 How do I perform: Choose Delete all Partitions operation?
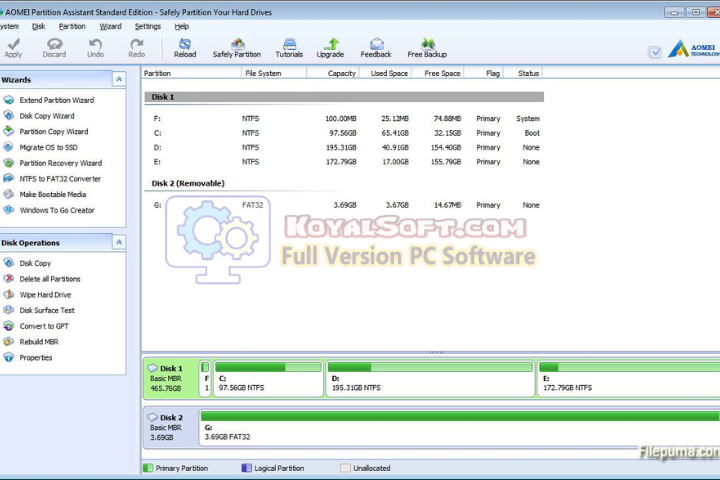point(50,279)
